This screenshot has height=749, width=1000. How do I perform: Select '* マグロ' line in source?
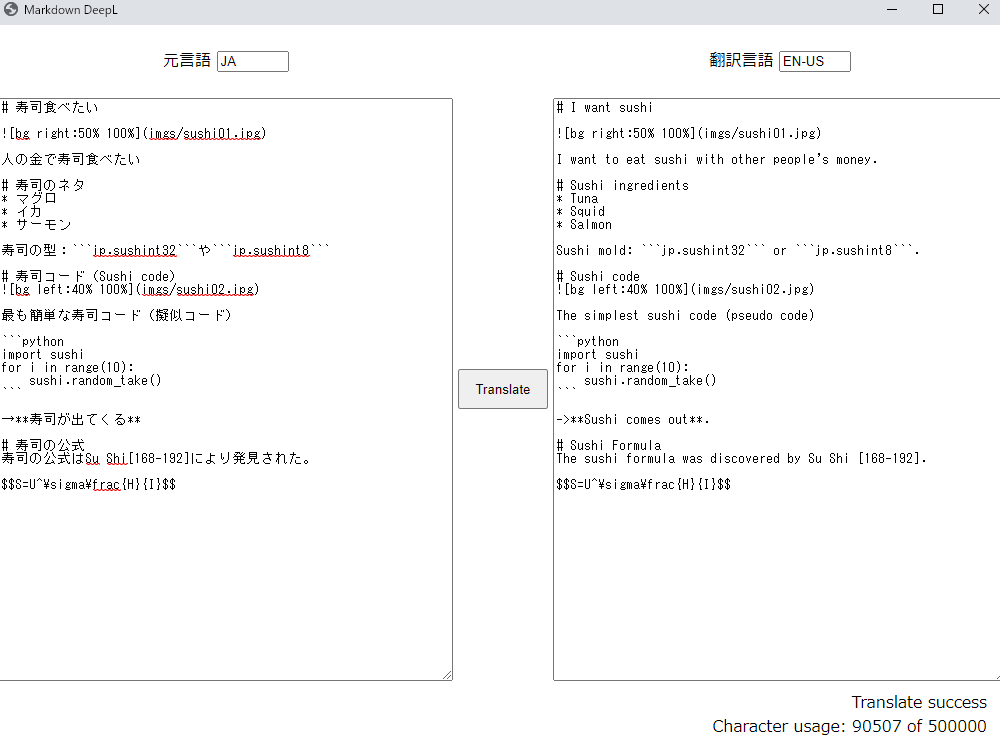coord(29,198)
